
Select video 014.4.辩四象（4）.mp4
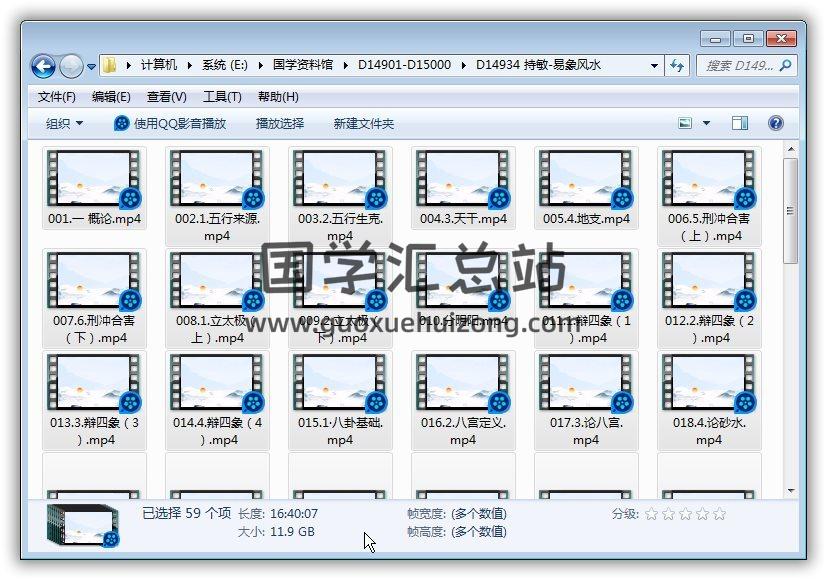pyautogui.click(x=217, y=400)
